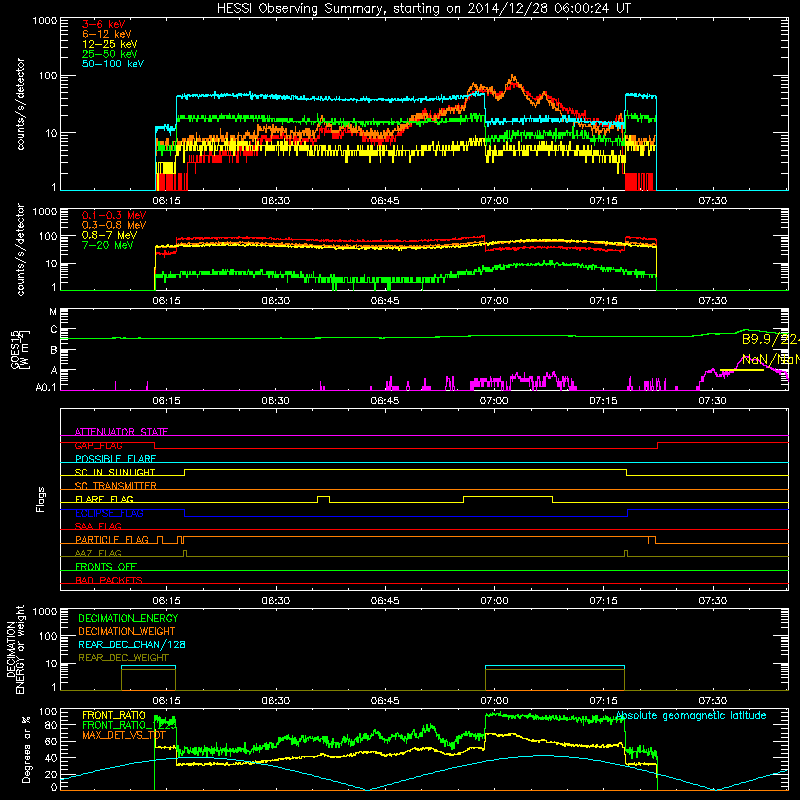The height and width of the screenshot is (800, 800).
Task: Select the ECLIPSE_FLAG label
Action: tap(109, 513)
